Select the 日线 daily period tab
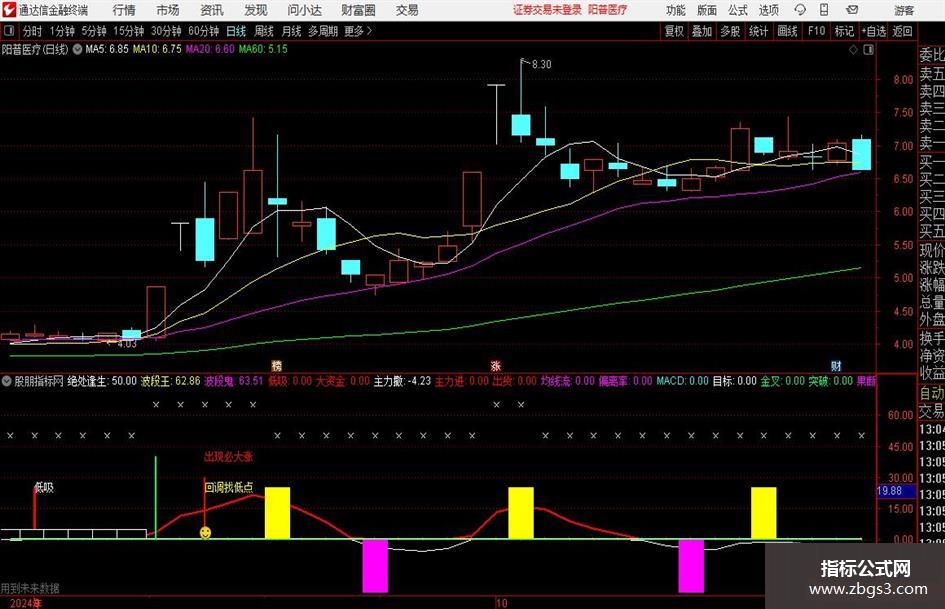Viewport: 945px width, 609px height. (236, 31)
